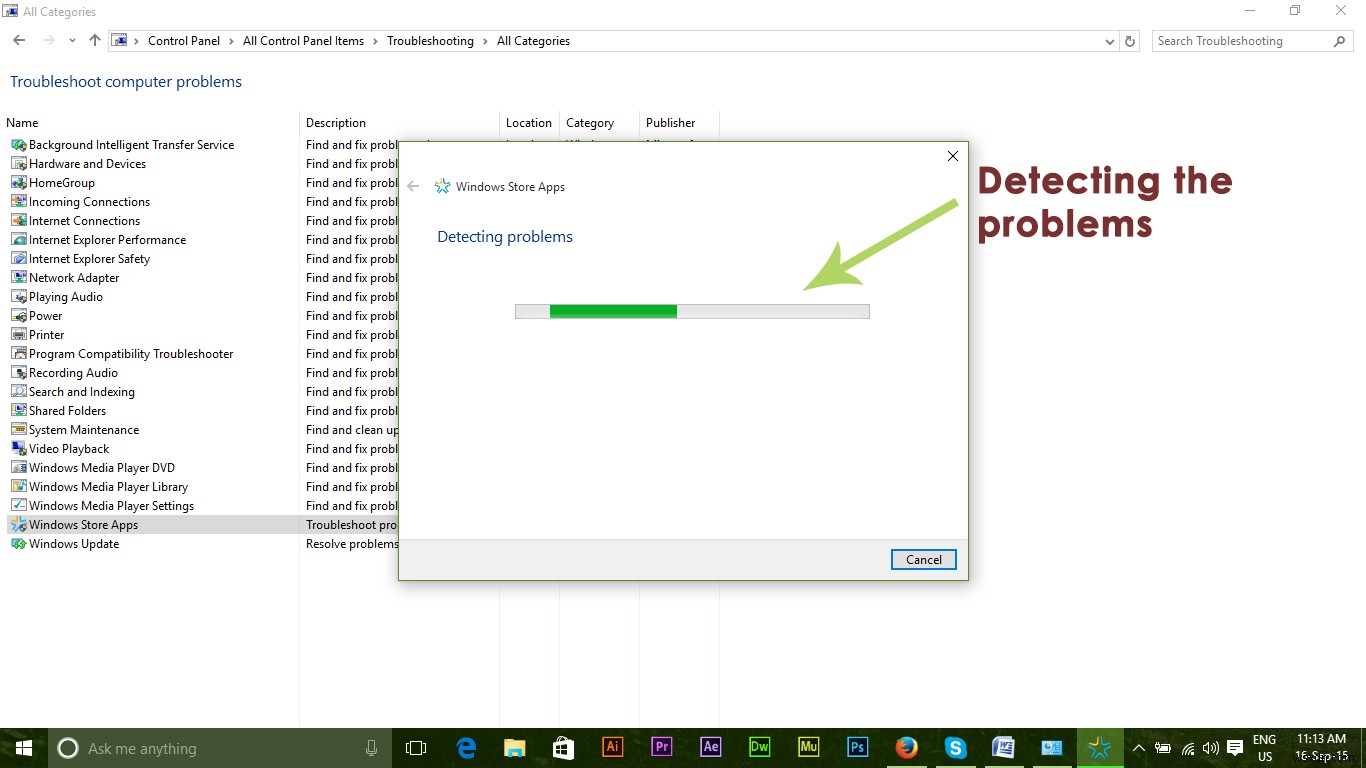
Task: Expand the All Control Panel Items breadcrumb chevron
Action: point(376,41)
